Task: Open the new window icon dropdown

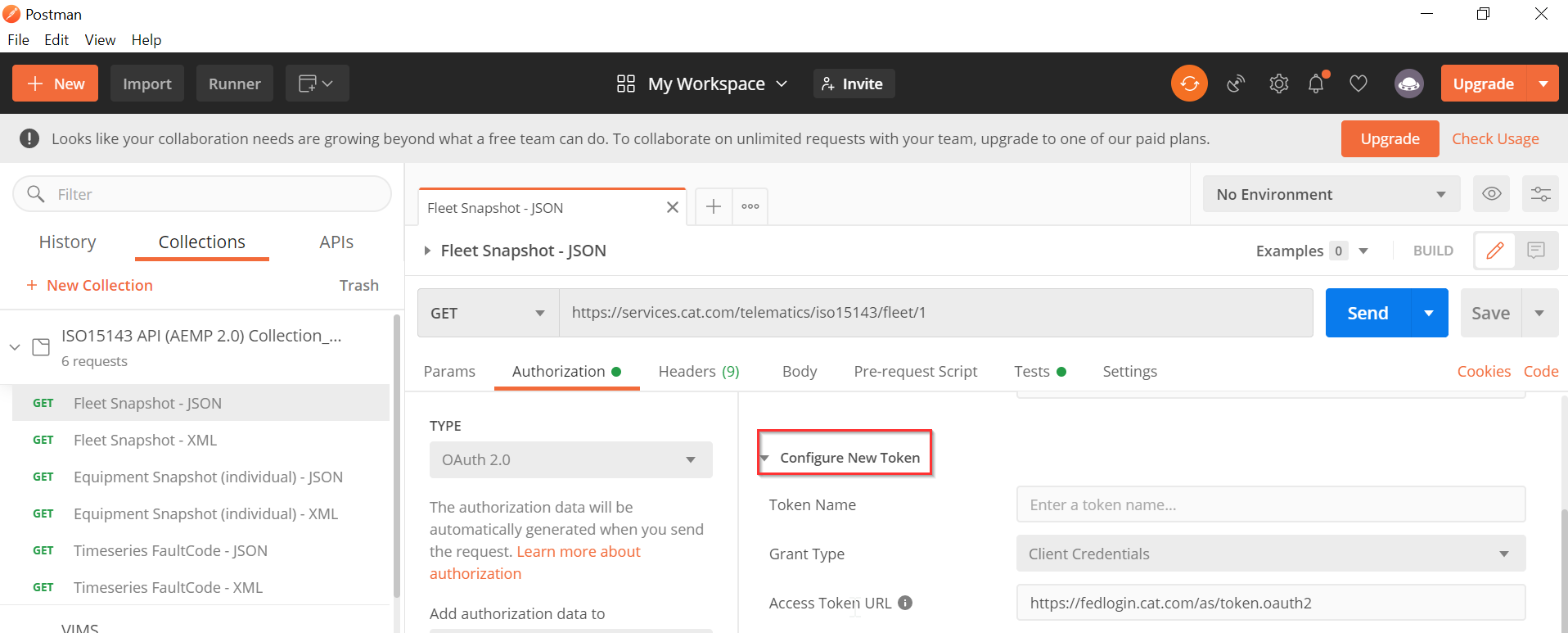Action: point(317,84)
